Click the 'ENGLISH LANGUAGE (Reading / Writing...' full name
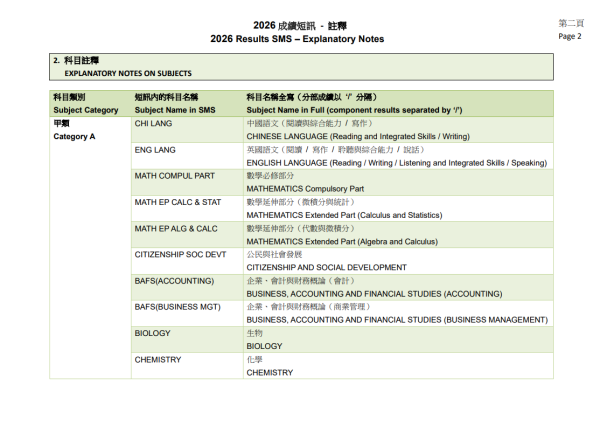This screenshot has height=425, width=600. pyautogui.click(x=397, y=163)
